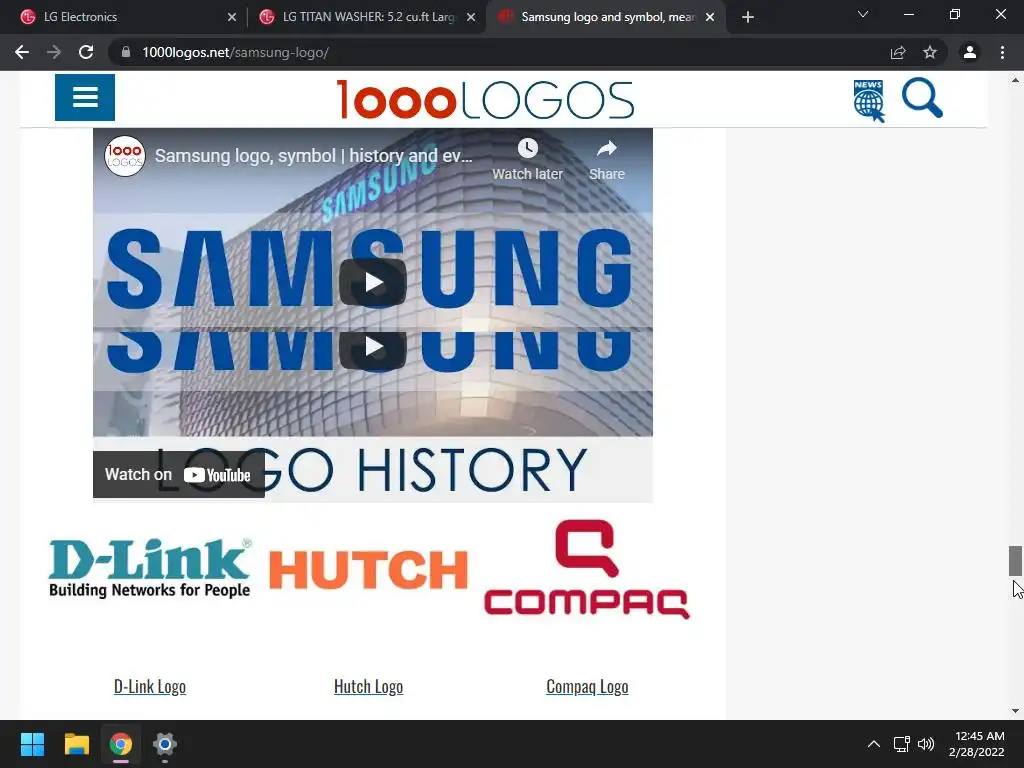Screen dimensions: 1024x768
Task: Share the Samsung YouTube video
Action: point(607,159)
